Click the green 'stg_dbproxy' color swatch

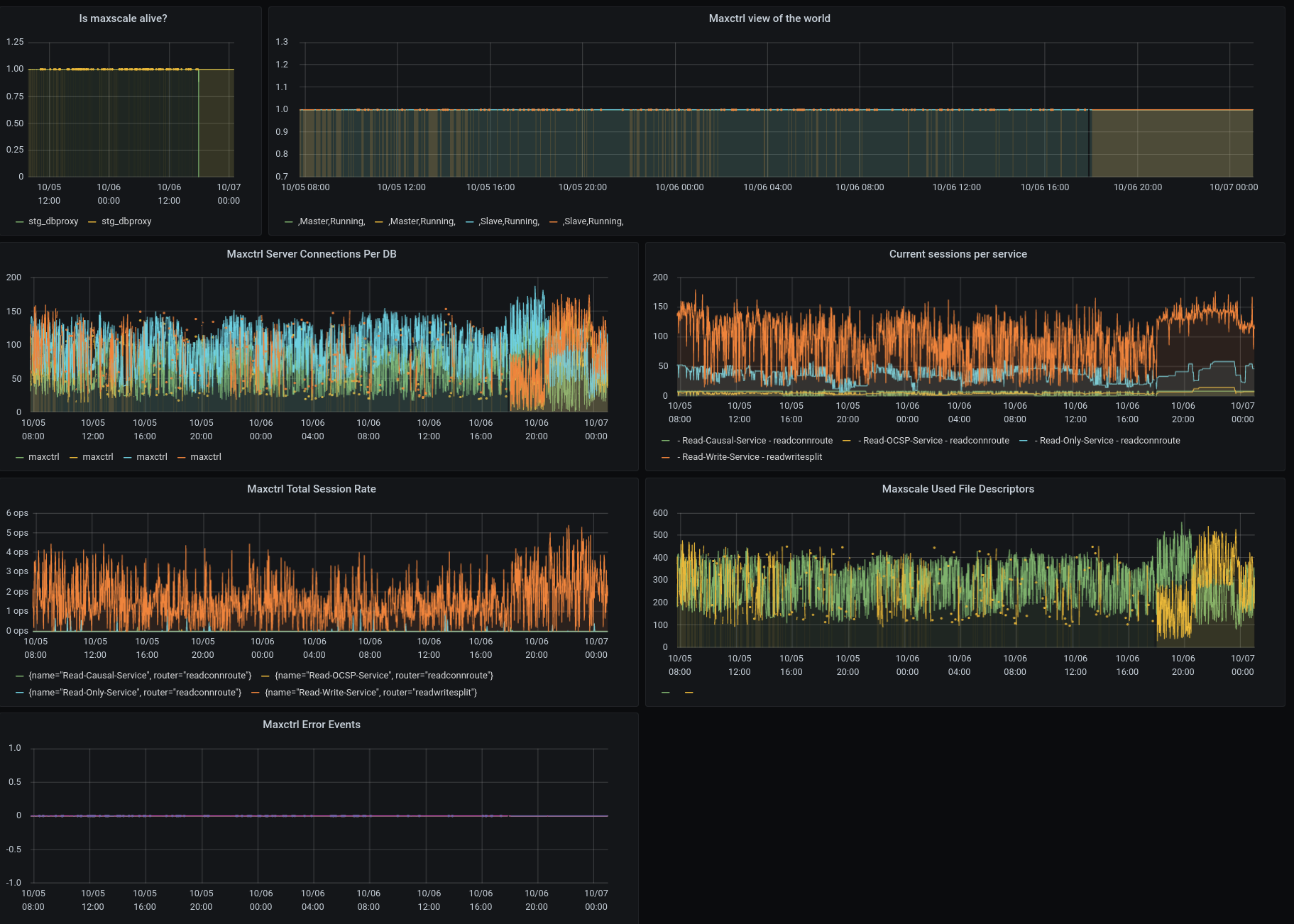(x=20, y=222)
